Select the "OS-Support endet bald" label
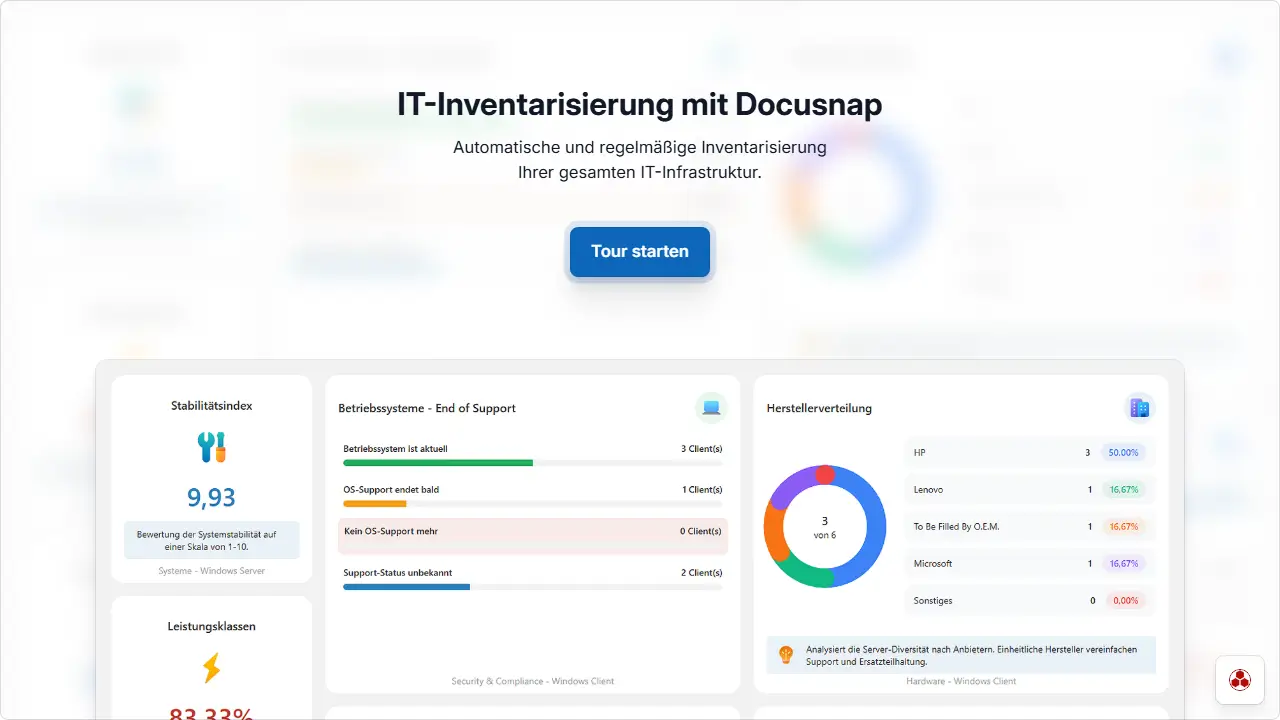Viewport: 1280px width, 720px height. click(391, 490)
